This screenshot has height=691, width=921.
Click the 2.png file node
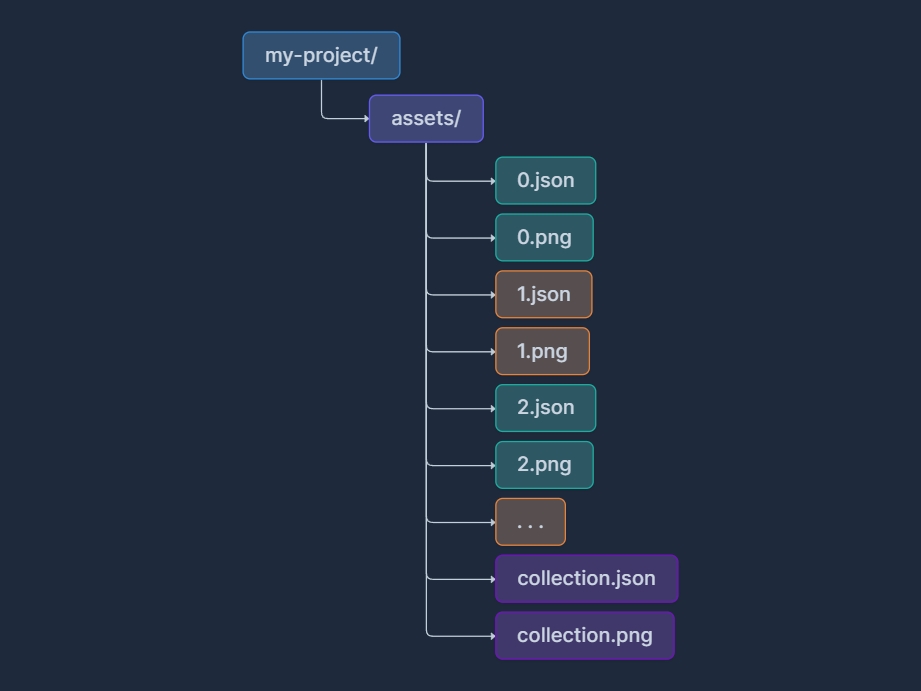[544, 465]
